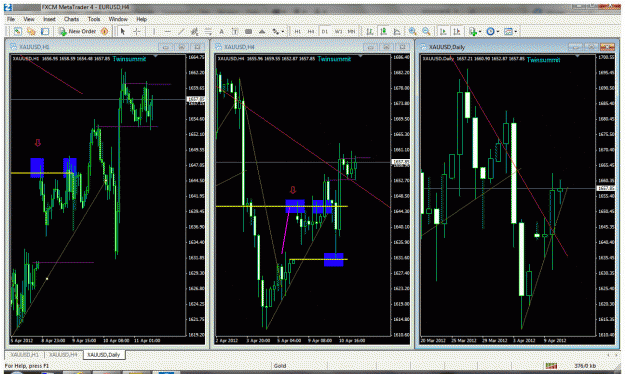
Task: Open the Help menu
Action: coord(142,19)
